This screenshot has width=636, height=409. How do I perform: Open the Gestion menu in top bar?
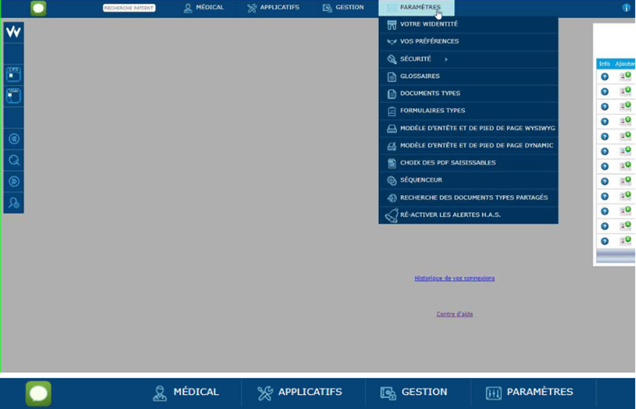tap(343, 8)
